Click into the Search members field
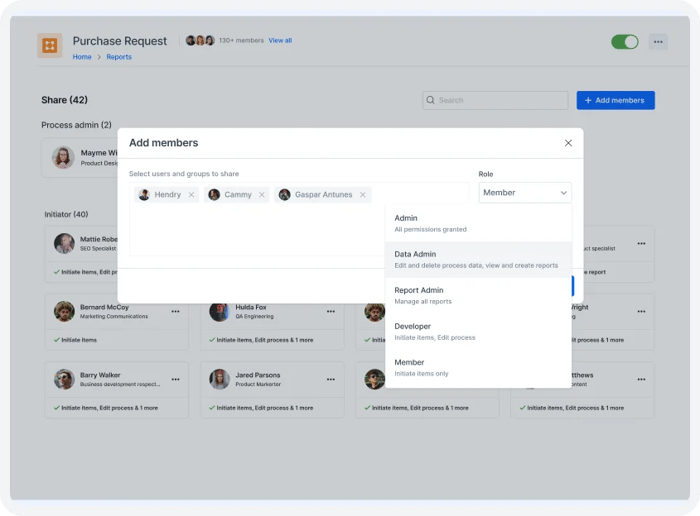700x516 pixels. click(495, 100)
